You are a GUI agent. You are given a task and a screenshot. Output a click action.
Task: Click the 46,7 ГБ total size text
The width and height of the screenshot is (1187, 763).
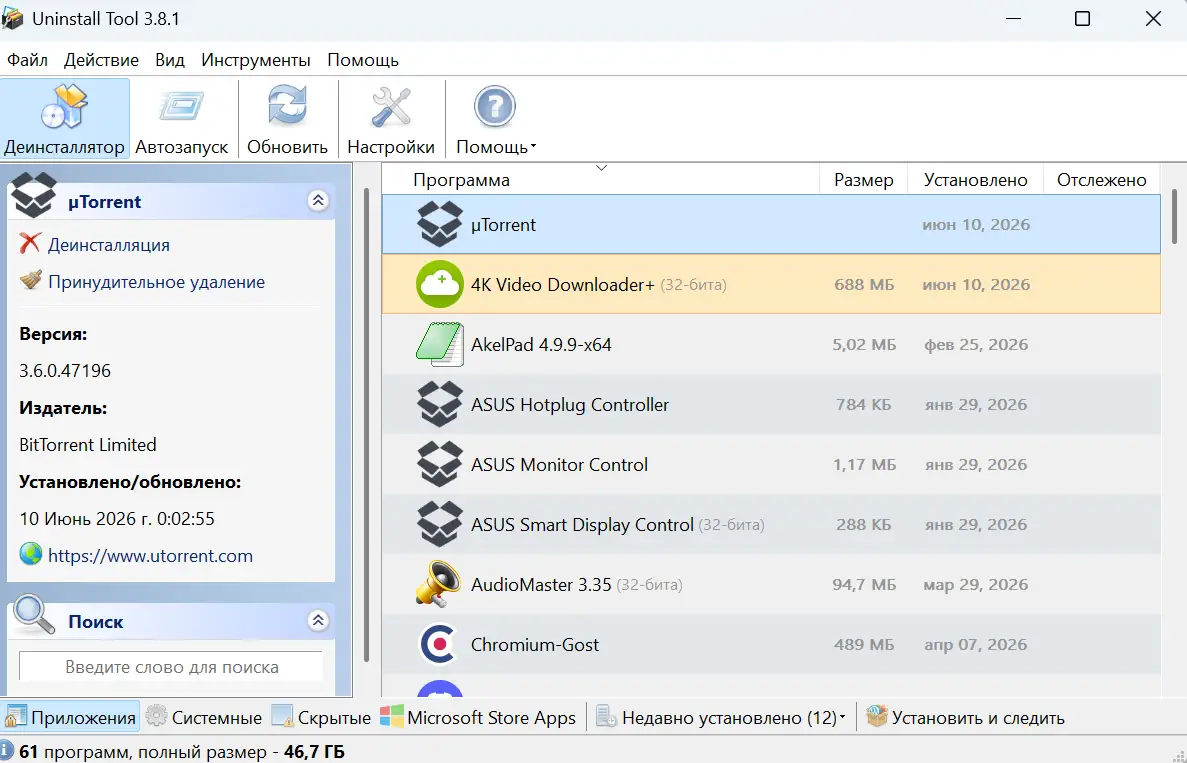tap(314, 752)
